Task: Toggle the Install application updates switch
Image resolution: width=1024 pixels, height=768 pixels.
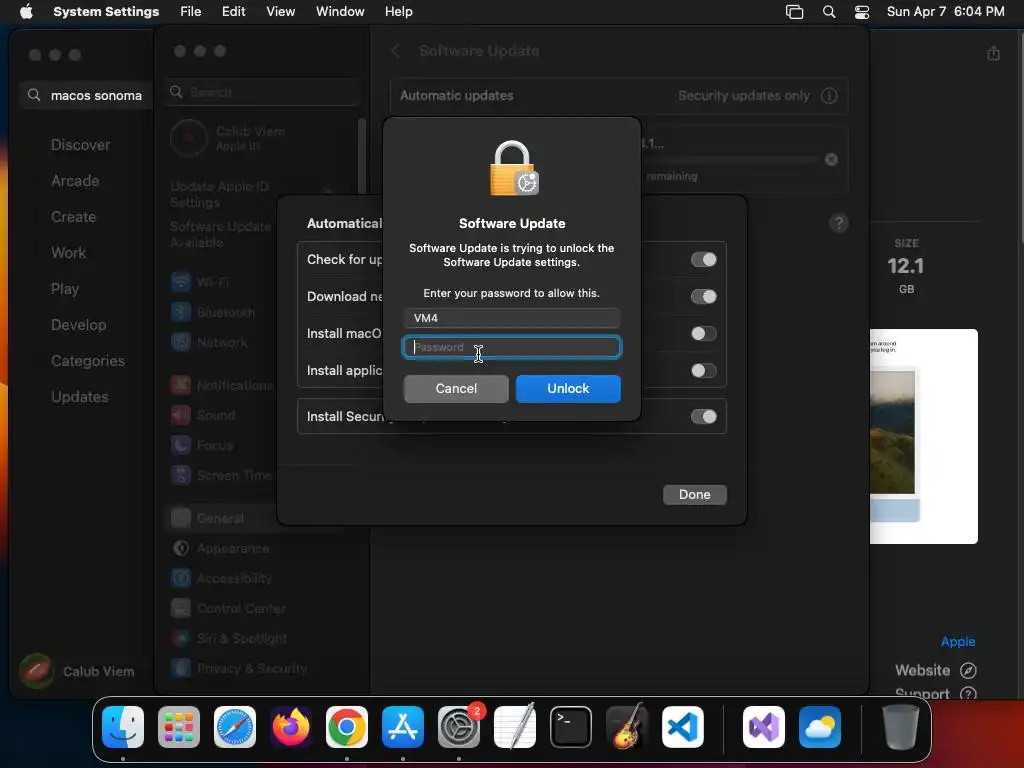Action: [703, 371]
